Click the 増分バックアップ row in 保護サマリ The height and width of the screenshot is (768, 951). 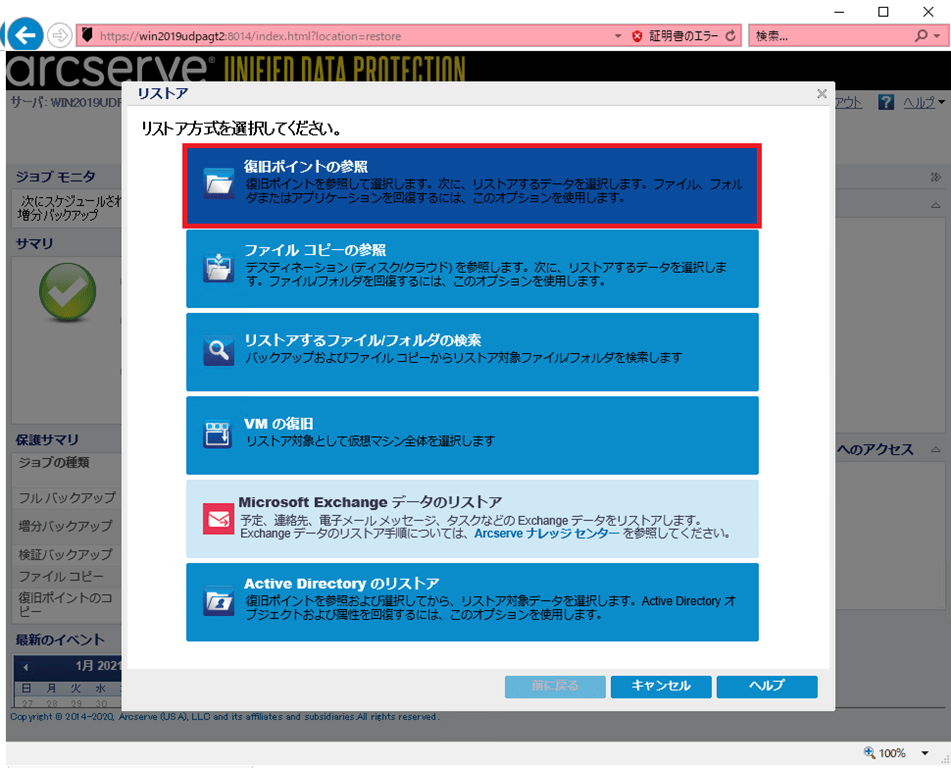tap(66, 526)
